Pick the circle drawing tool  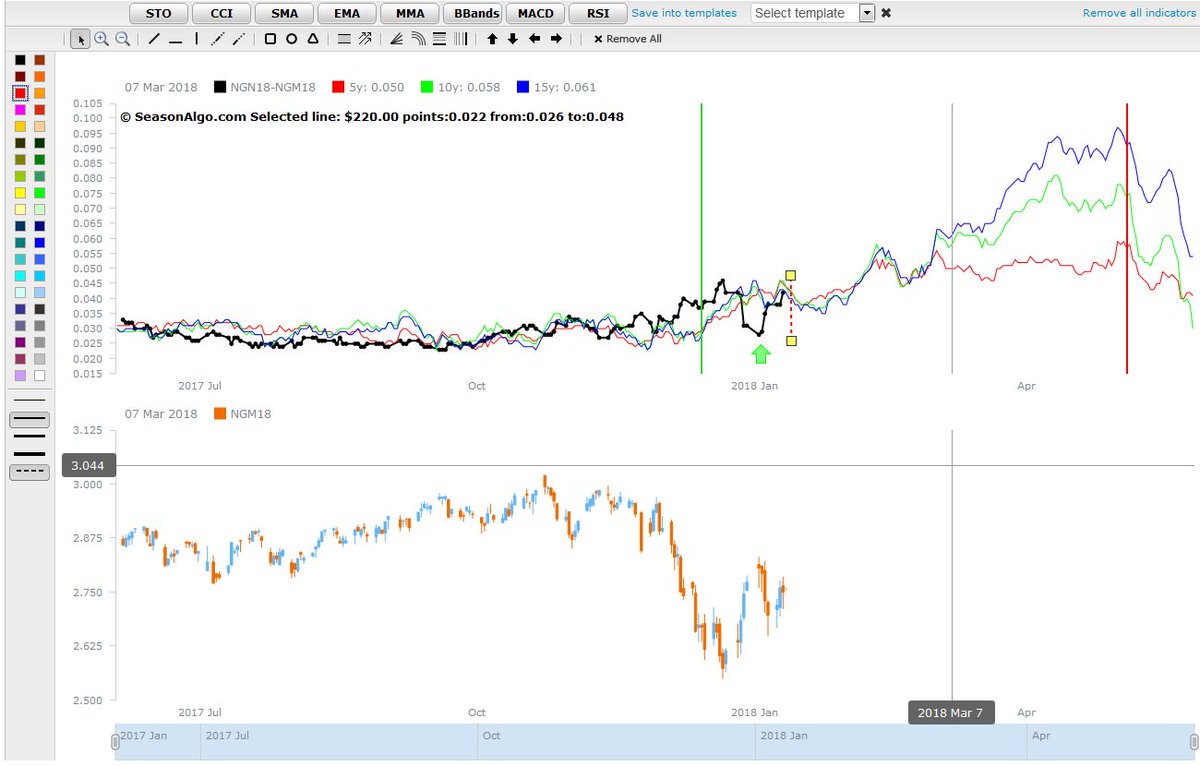(x=291, y=39)
